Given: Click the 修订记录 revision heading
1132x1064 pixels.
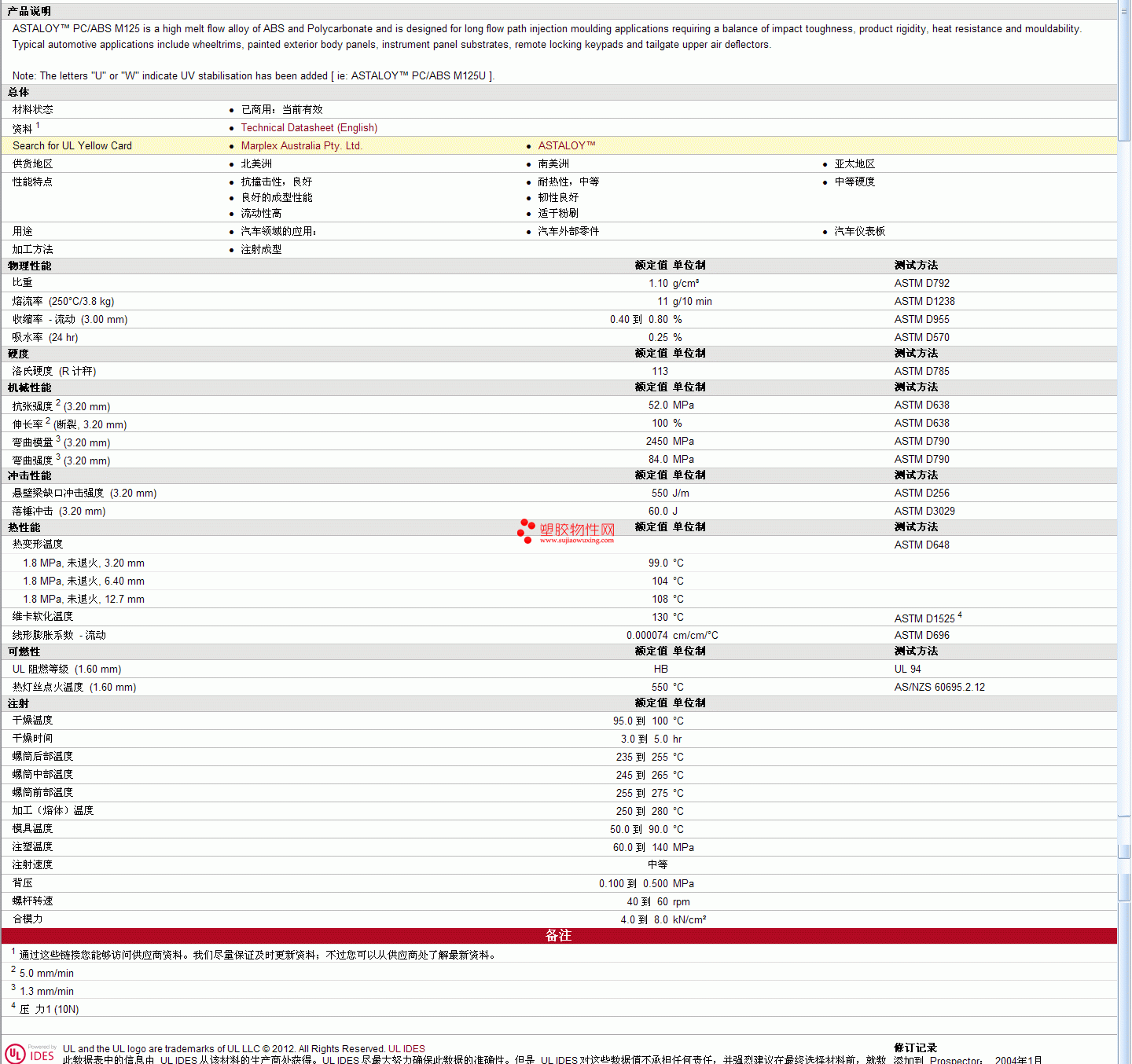Looking at the screenshot, I should 916,1047.
